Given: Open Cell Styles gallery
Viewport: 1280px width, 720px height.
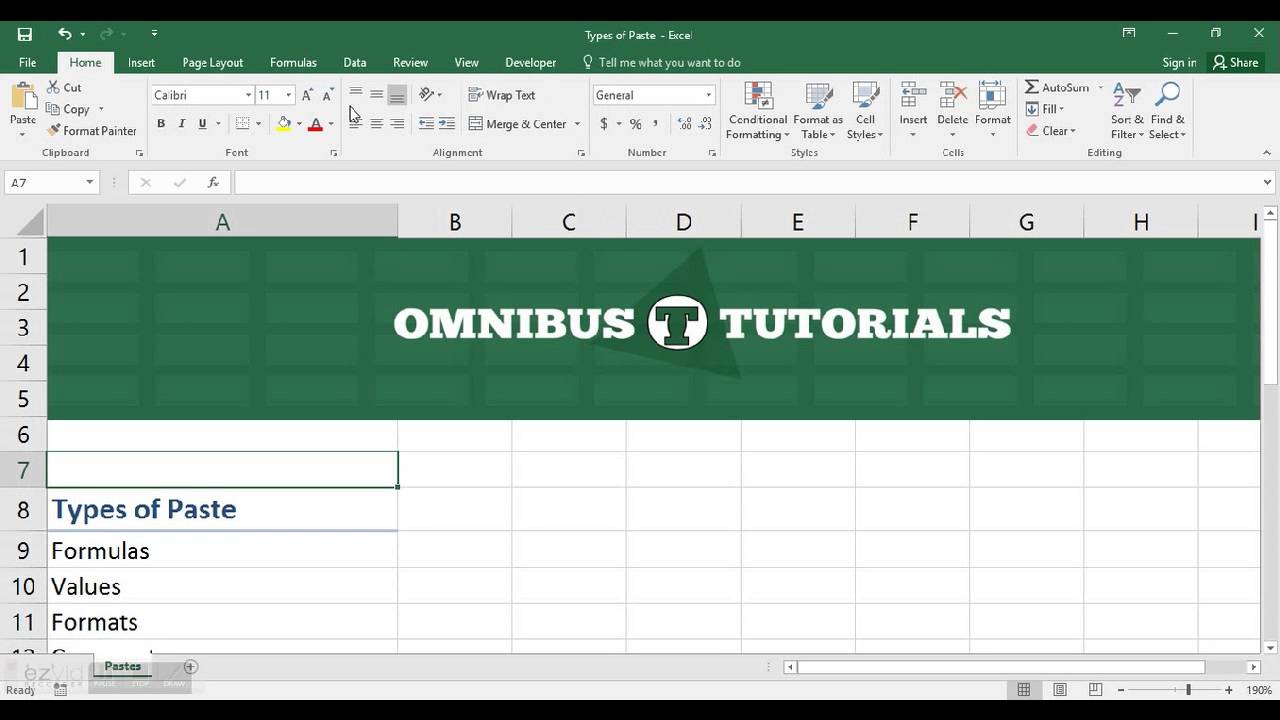Looking at the screenshot, I should (x=865, y=111).
